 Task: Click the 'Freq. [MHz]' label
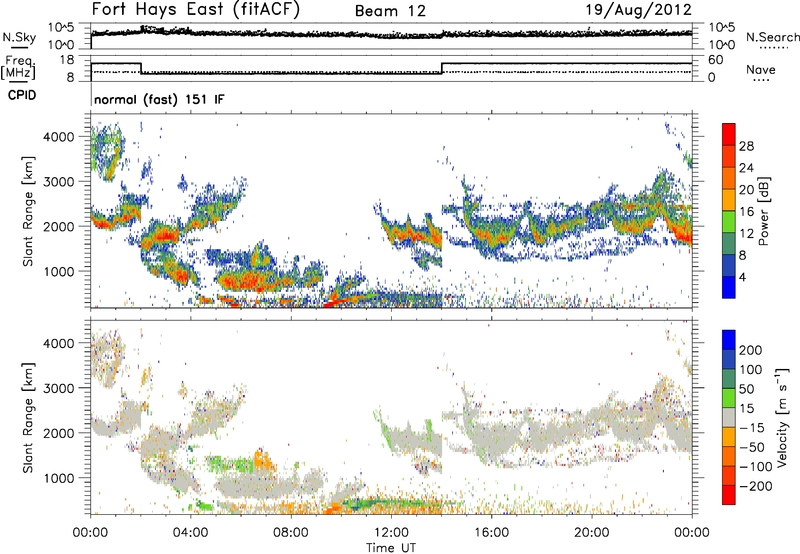(x=18, y=67)
